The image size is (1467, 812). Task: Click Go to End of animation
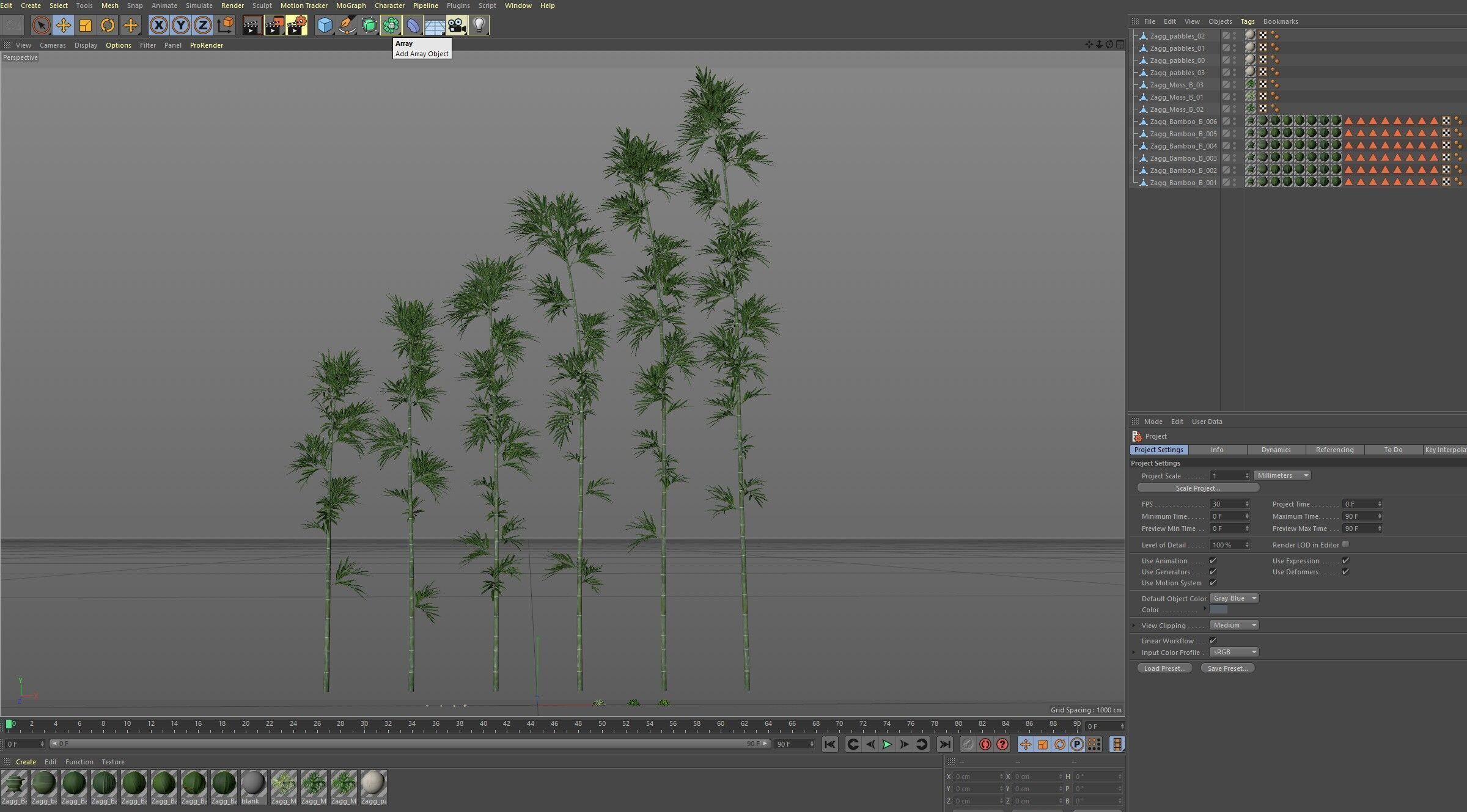click(944, 744)
